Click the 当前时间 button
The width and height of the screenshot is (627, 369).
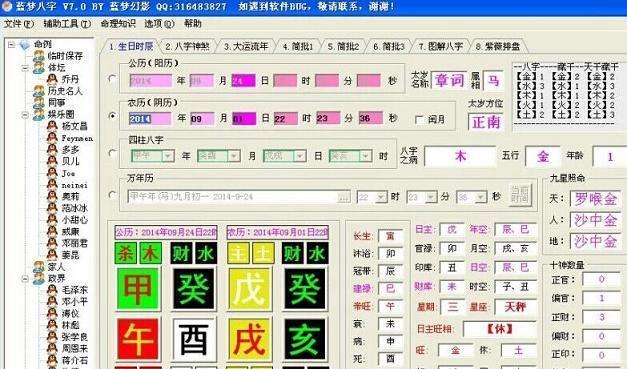tap(520, 195)
